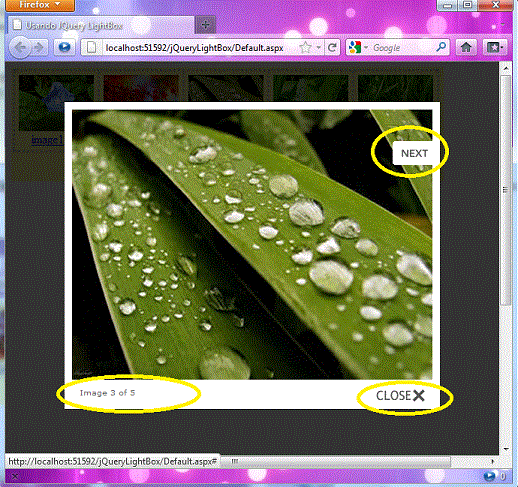Click the add-on icon in status bar
Screen dimensions: 518x487
click(x=489, y=476)
